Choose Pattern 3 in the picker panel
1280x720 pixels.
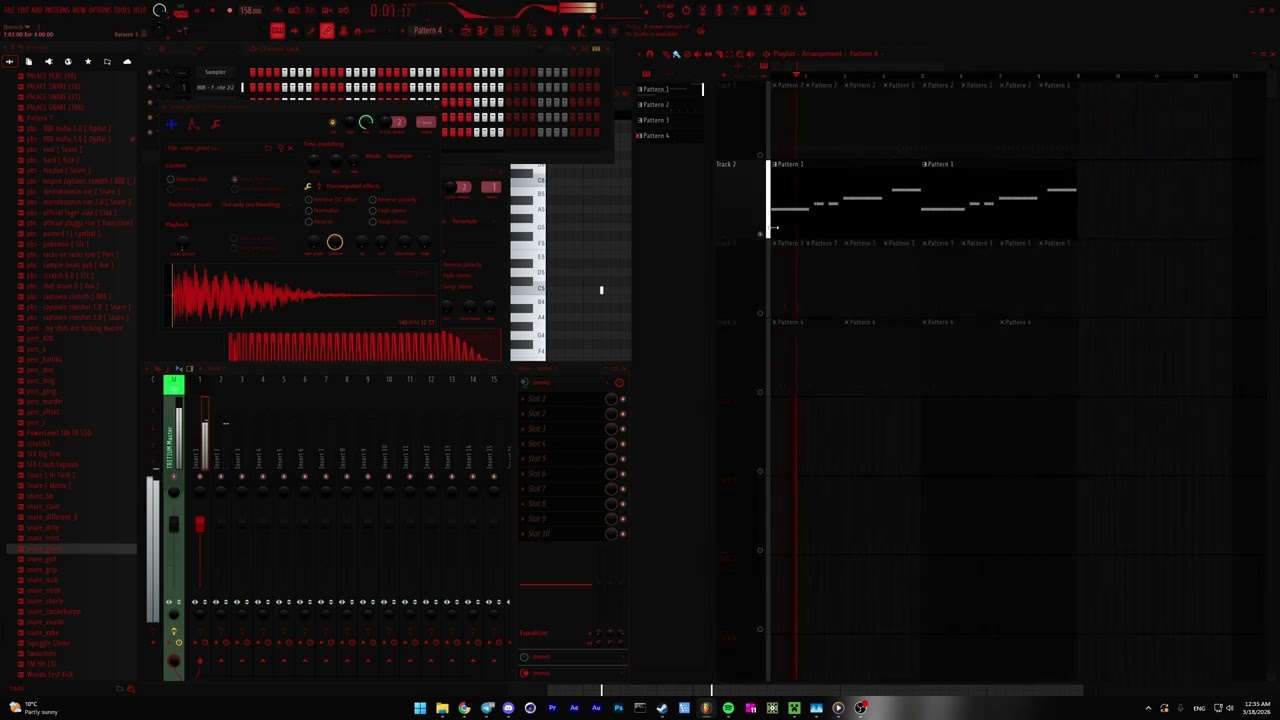point(669,120)
